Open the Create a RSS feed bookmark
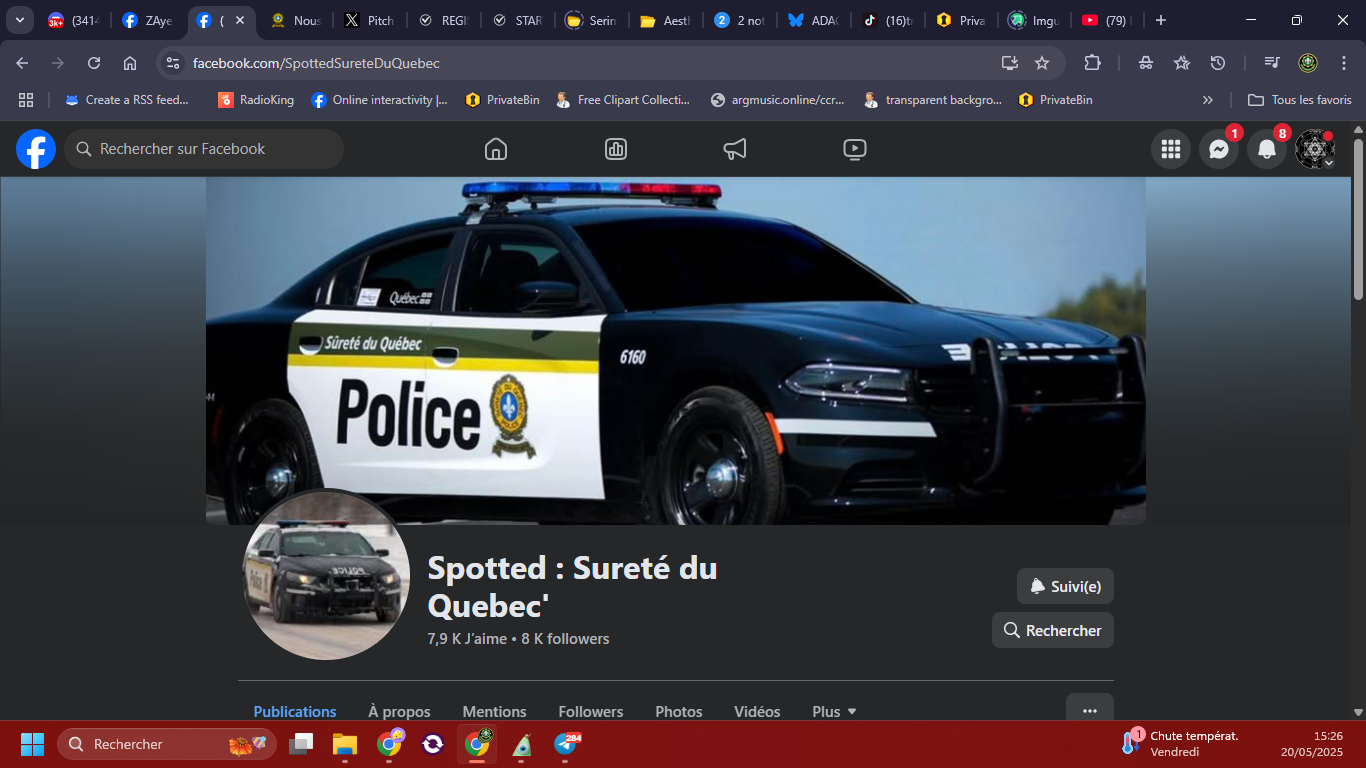Image resolution: width=1366 pixels, height=768 pixels. click(x=127, y=100)
